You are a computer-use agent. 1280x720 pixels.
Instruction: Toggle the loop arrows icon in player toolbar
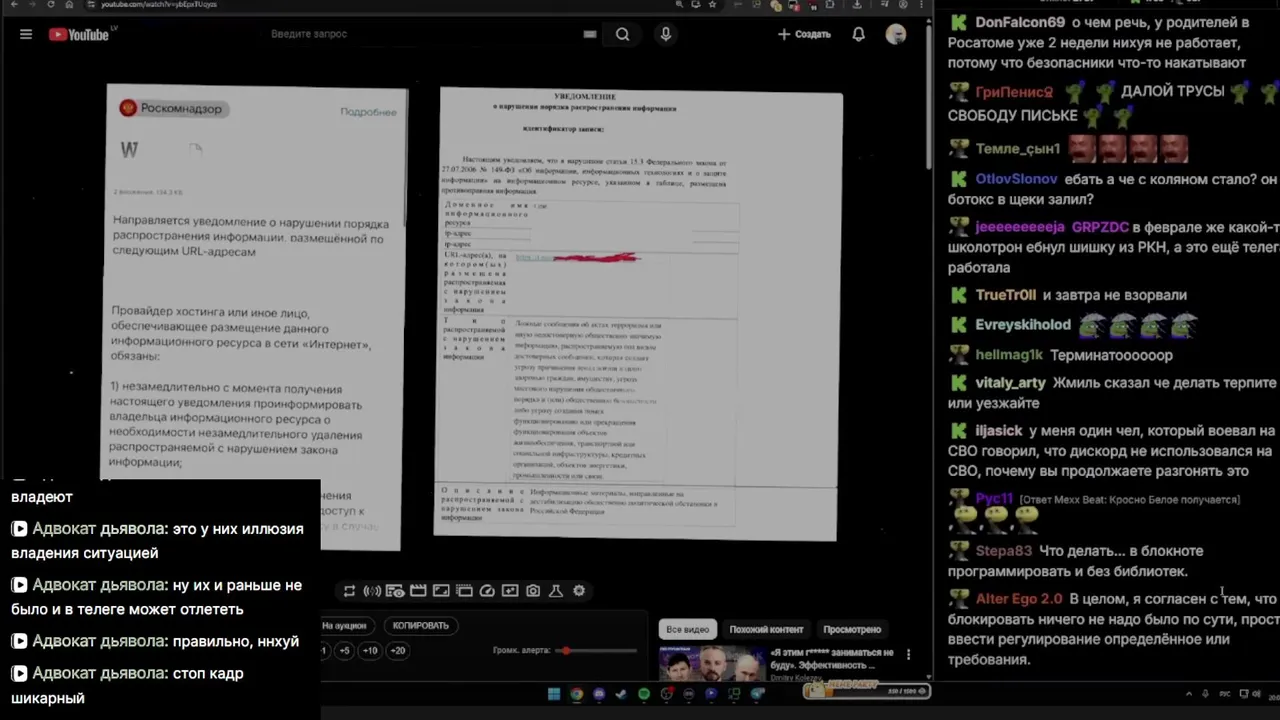click(x=349, y=591)
